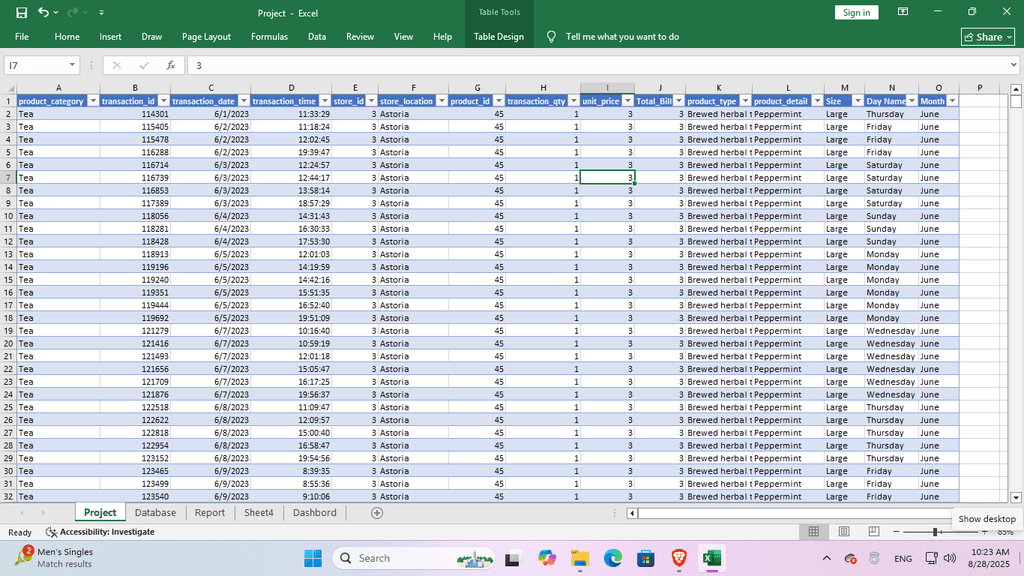This screenshot has height=576, width=1024.
Task: Open Brave browser from taskbar
Action: tap(679, 558)
